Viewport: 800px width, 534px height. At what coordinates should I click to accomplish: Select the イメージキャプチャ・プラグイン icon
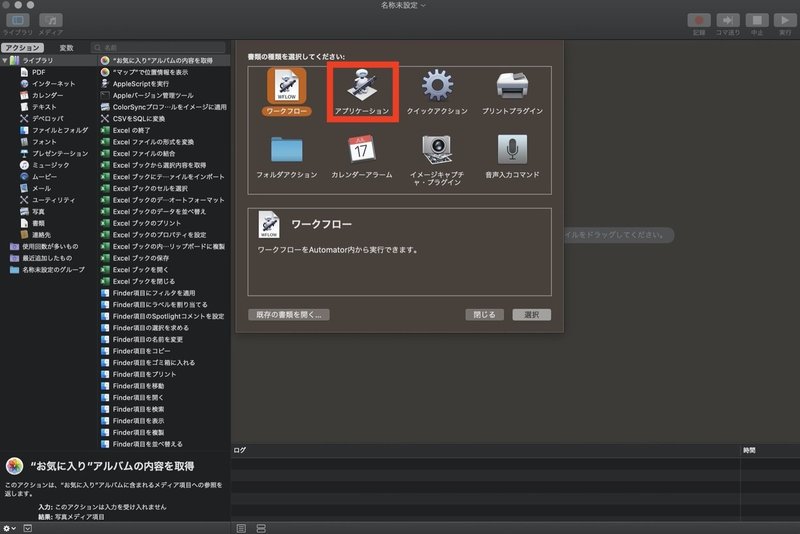coord(437,149)
